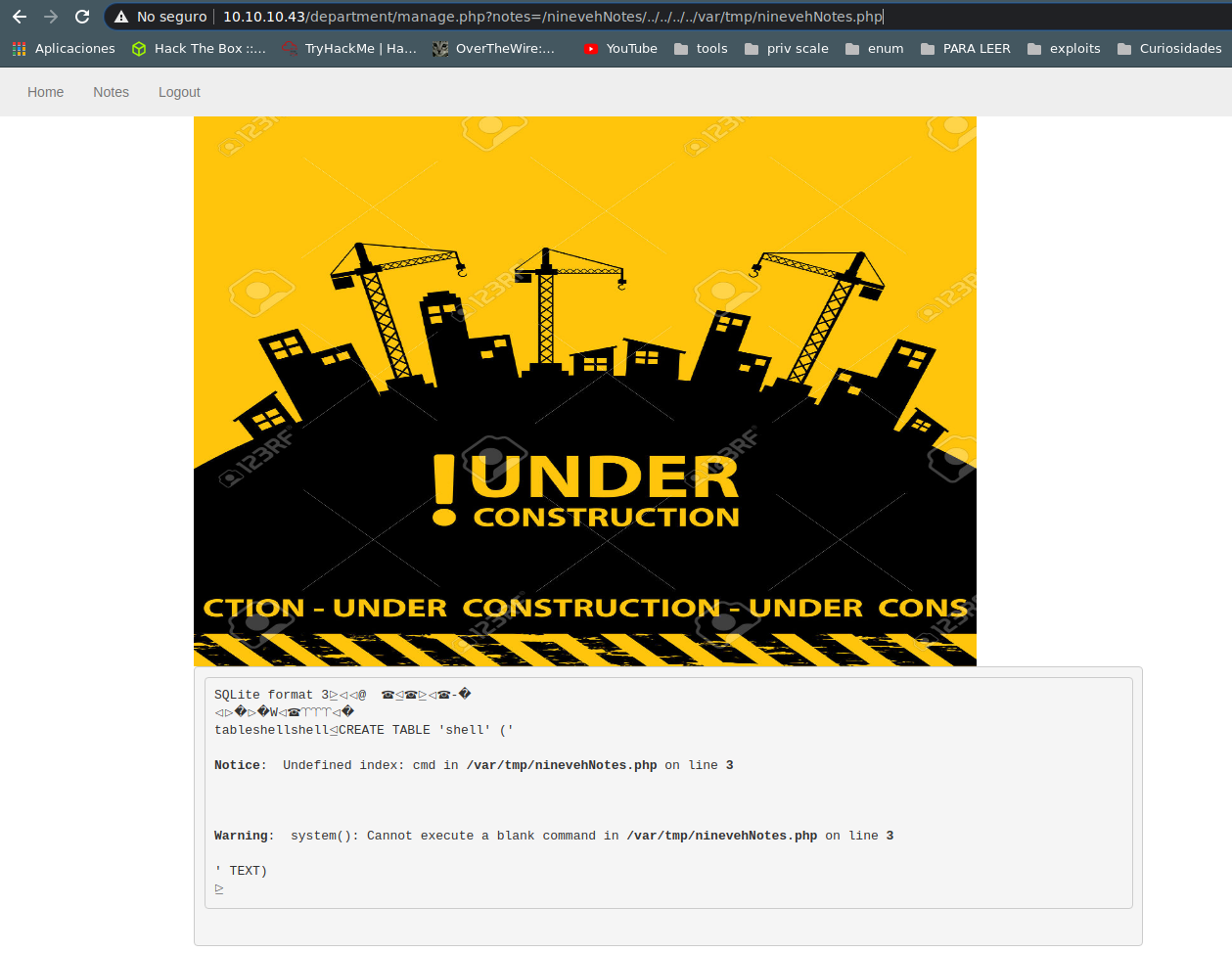Screen dimensions: 1232x953
Task: Click the Under Construction image
Action: (x=585, y=391)
